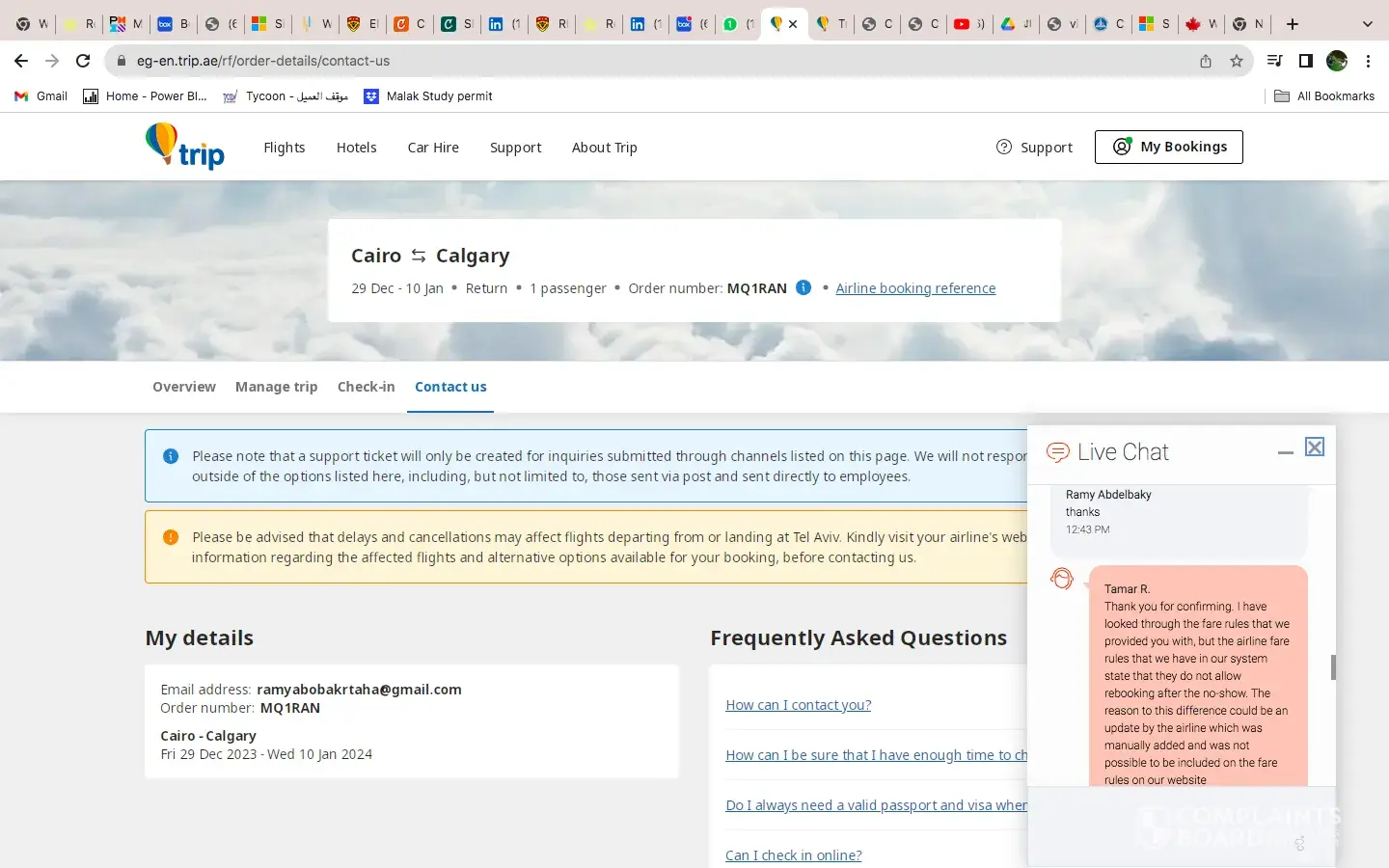Click the info icon beside order number MQ1RAN
Screen dimensions: 1389x868
click(803, 287)
